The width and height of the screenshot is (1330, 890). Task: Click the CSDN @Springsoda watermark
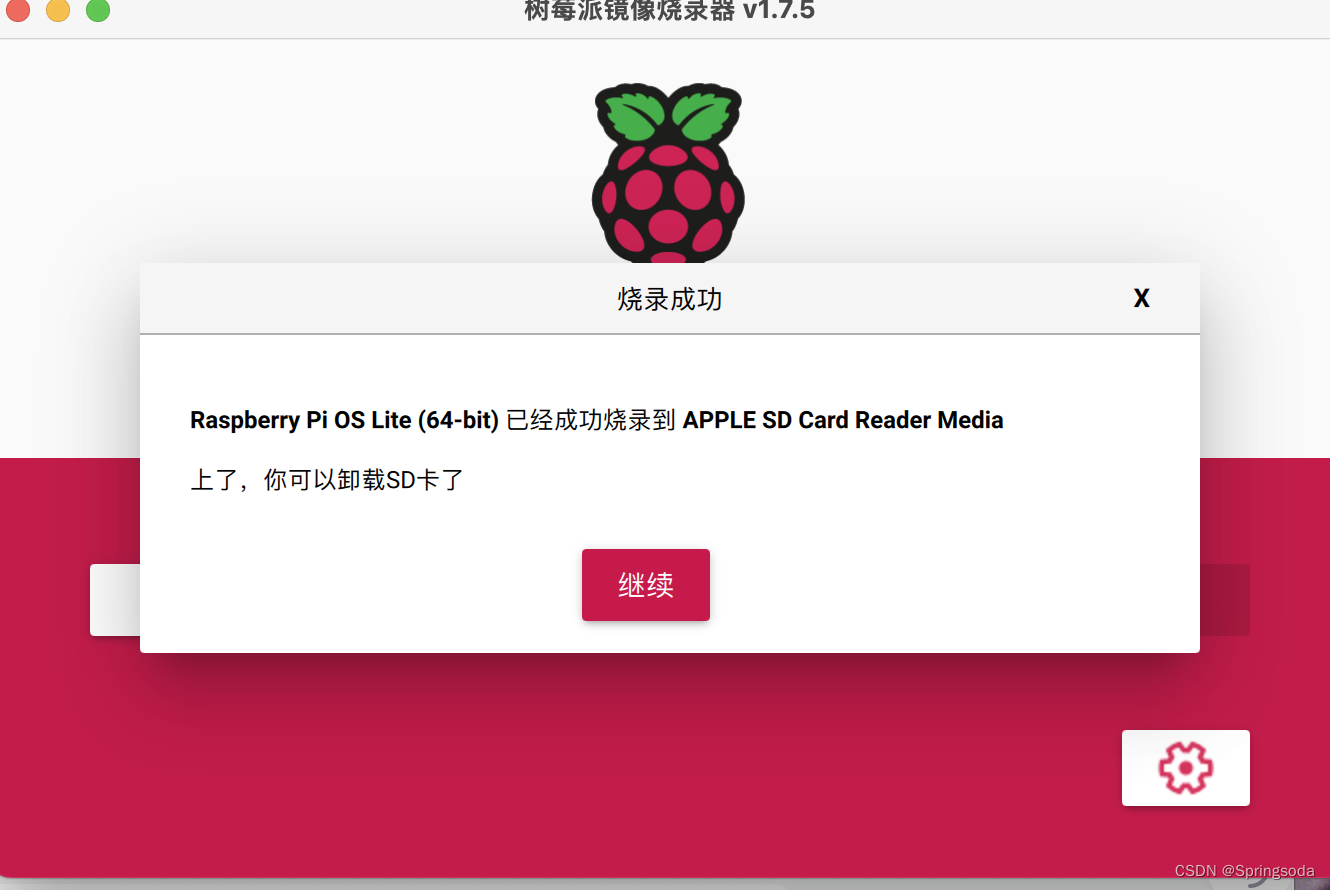pyautogui.click(x=1245, y=871)
